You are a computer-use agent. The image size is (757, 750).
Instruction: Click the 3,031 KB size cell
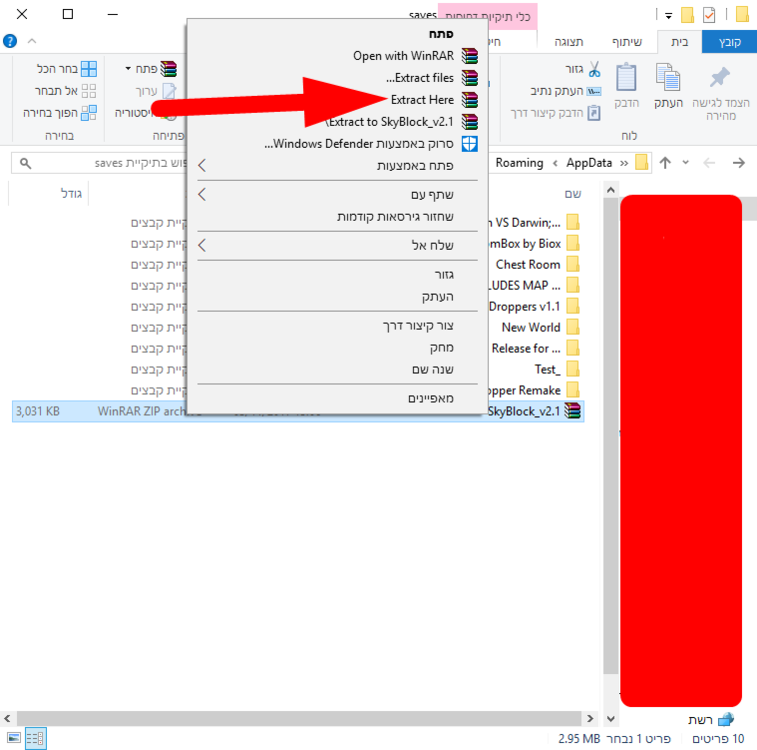[x=38, y=411]
